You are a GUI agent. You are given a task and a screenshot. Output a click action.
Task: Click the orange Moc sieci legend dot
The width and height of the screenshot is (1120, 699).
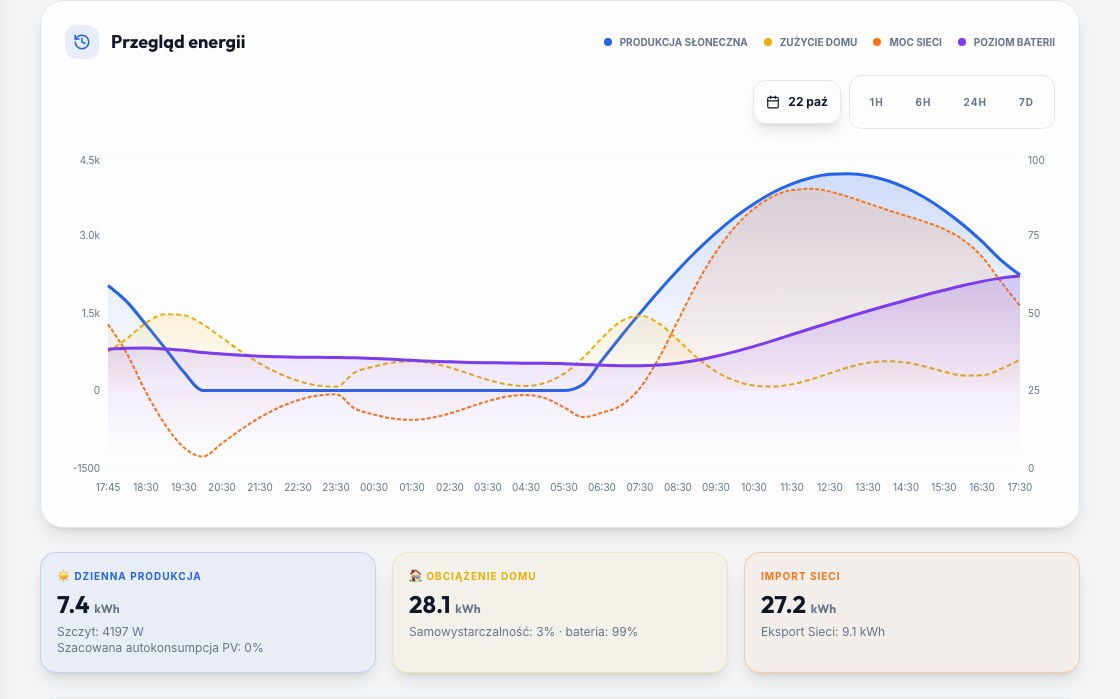(x=877, y=42)
